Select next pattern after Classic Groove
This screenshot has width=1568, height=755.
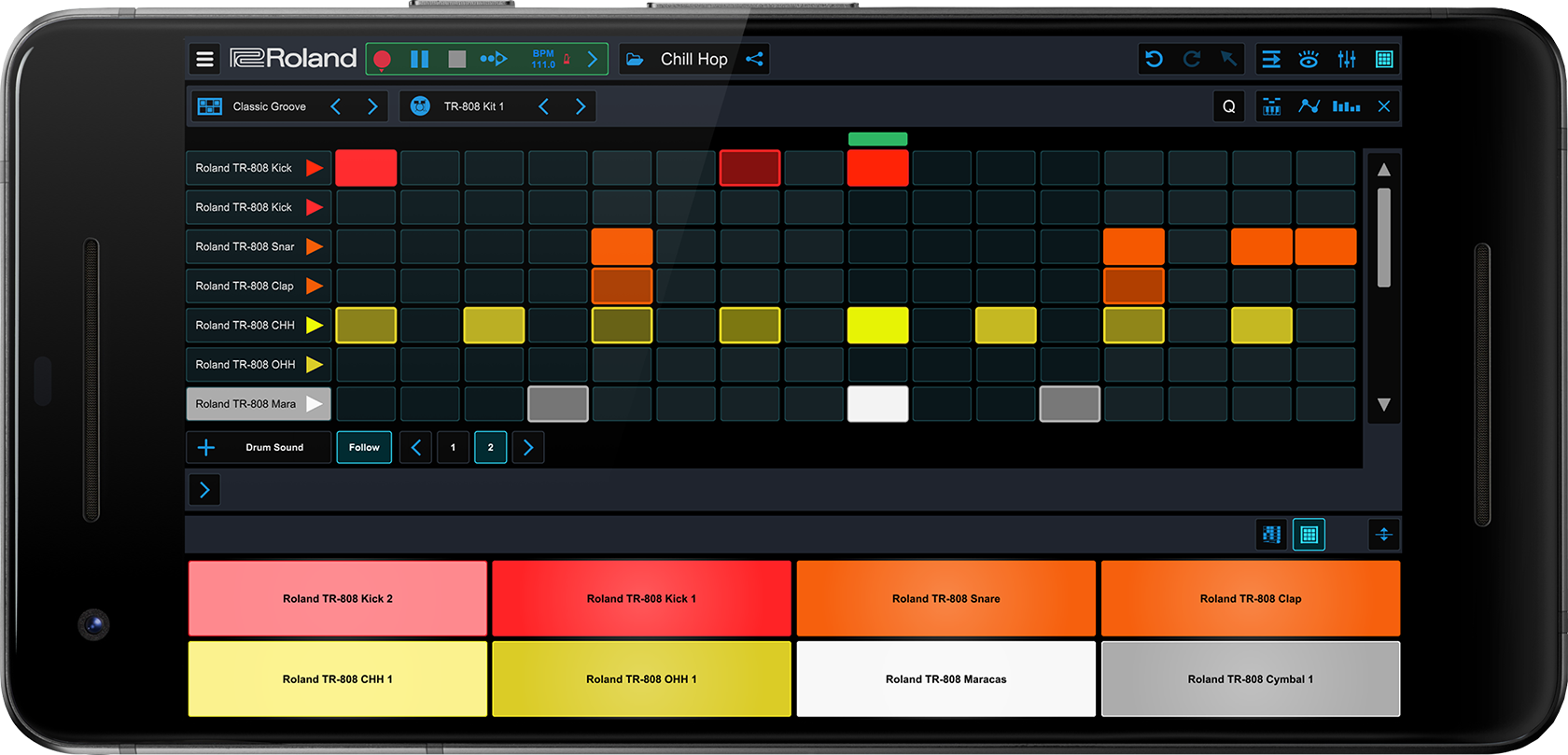pos(372,106)
